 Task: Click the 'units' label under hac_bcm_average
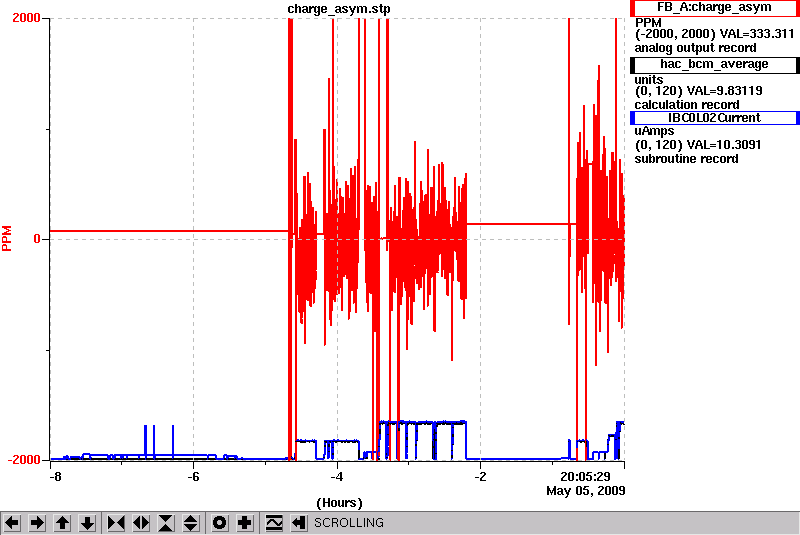(648, 80)
